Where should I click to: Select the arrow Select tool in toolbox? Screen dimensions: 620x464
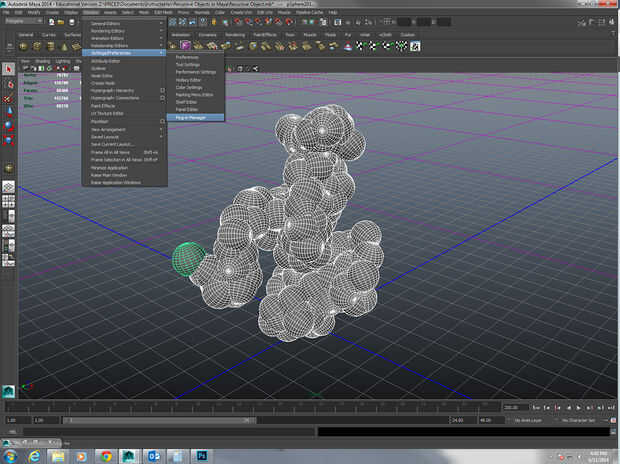9,69
